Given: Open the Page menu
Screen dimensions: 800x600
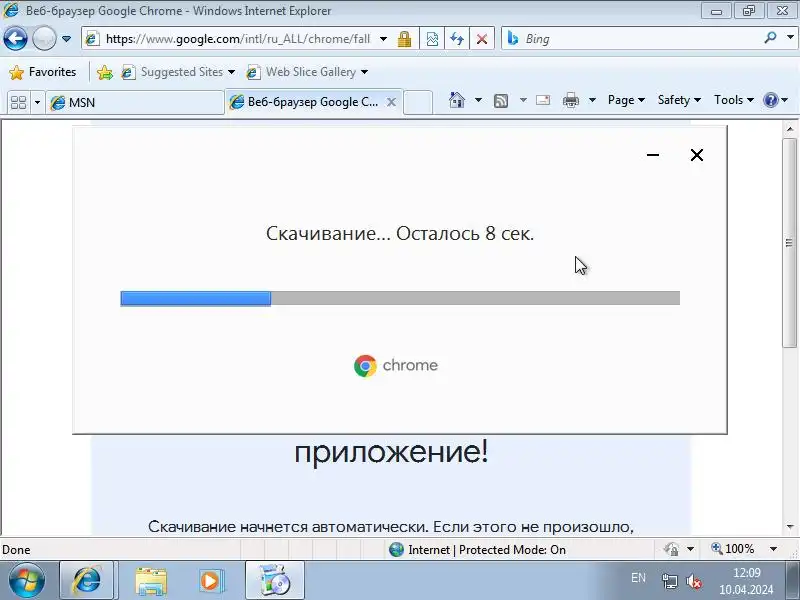Looking at the screenshot, I should [626, 100].
